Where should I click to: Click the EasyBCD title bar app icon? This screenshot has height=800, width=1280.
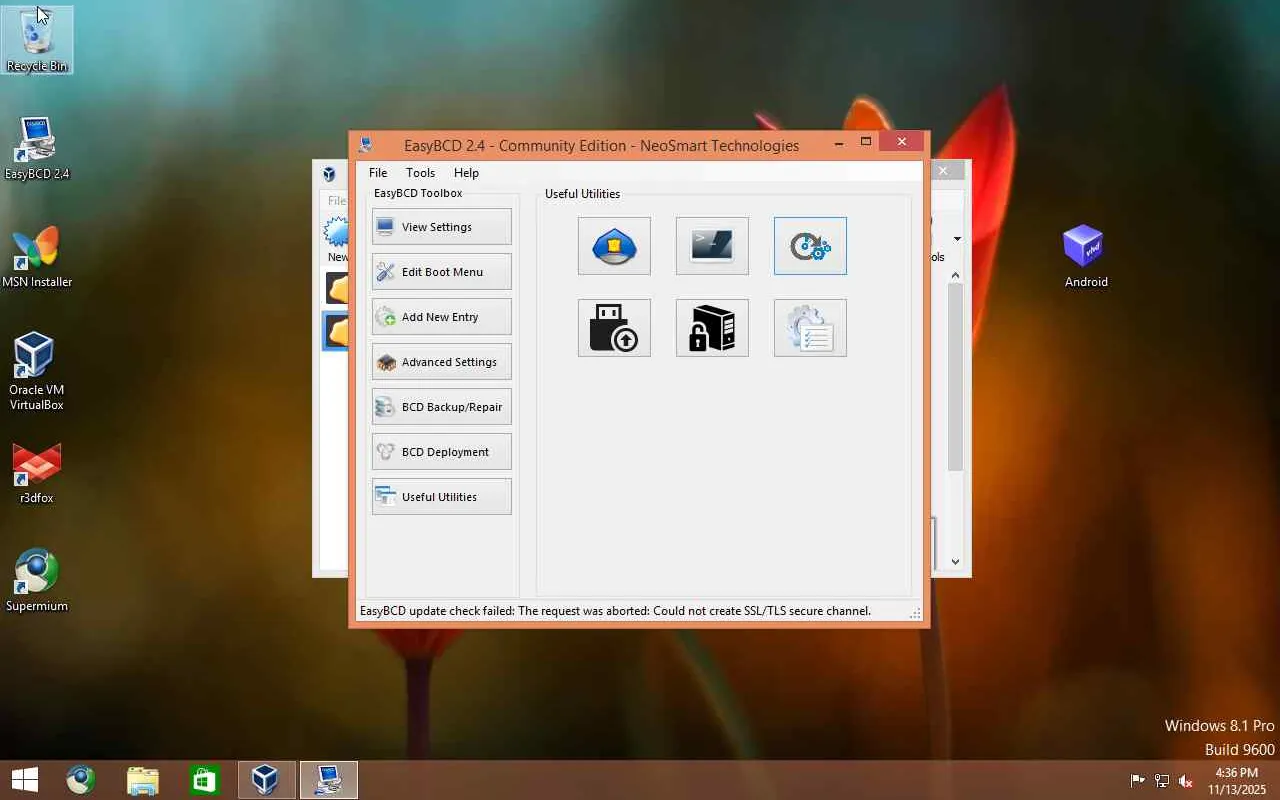[366, 145]
